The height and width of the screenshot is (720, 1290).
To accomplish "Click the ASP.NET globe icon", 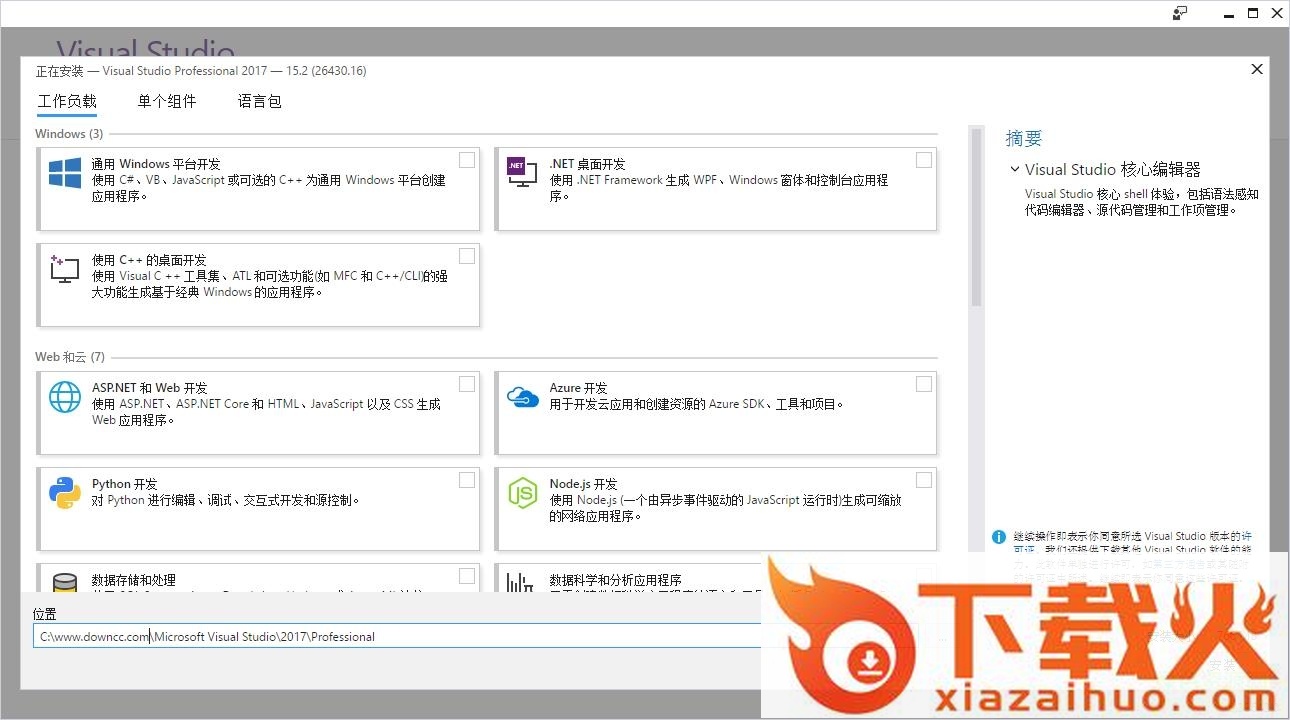I will (65, 397).
